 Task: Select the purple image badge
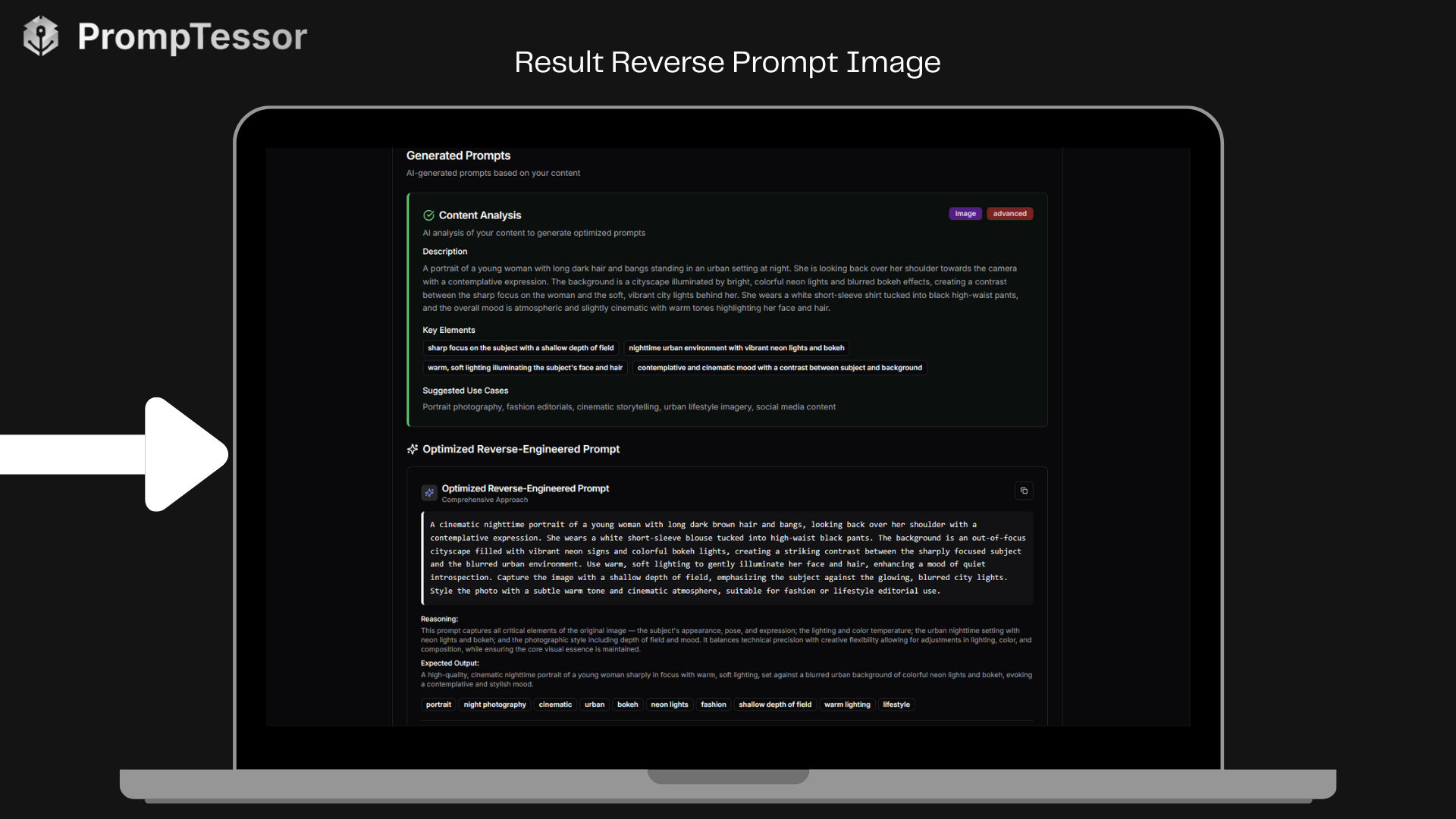[965, 213]
